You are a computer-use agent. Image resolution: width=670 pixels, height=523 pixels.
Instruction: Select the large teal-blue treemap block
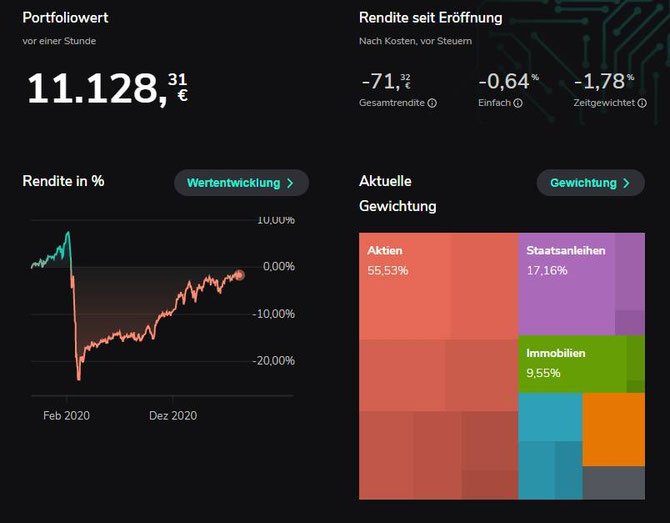pos(550,417)
